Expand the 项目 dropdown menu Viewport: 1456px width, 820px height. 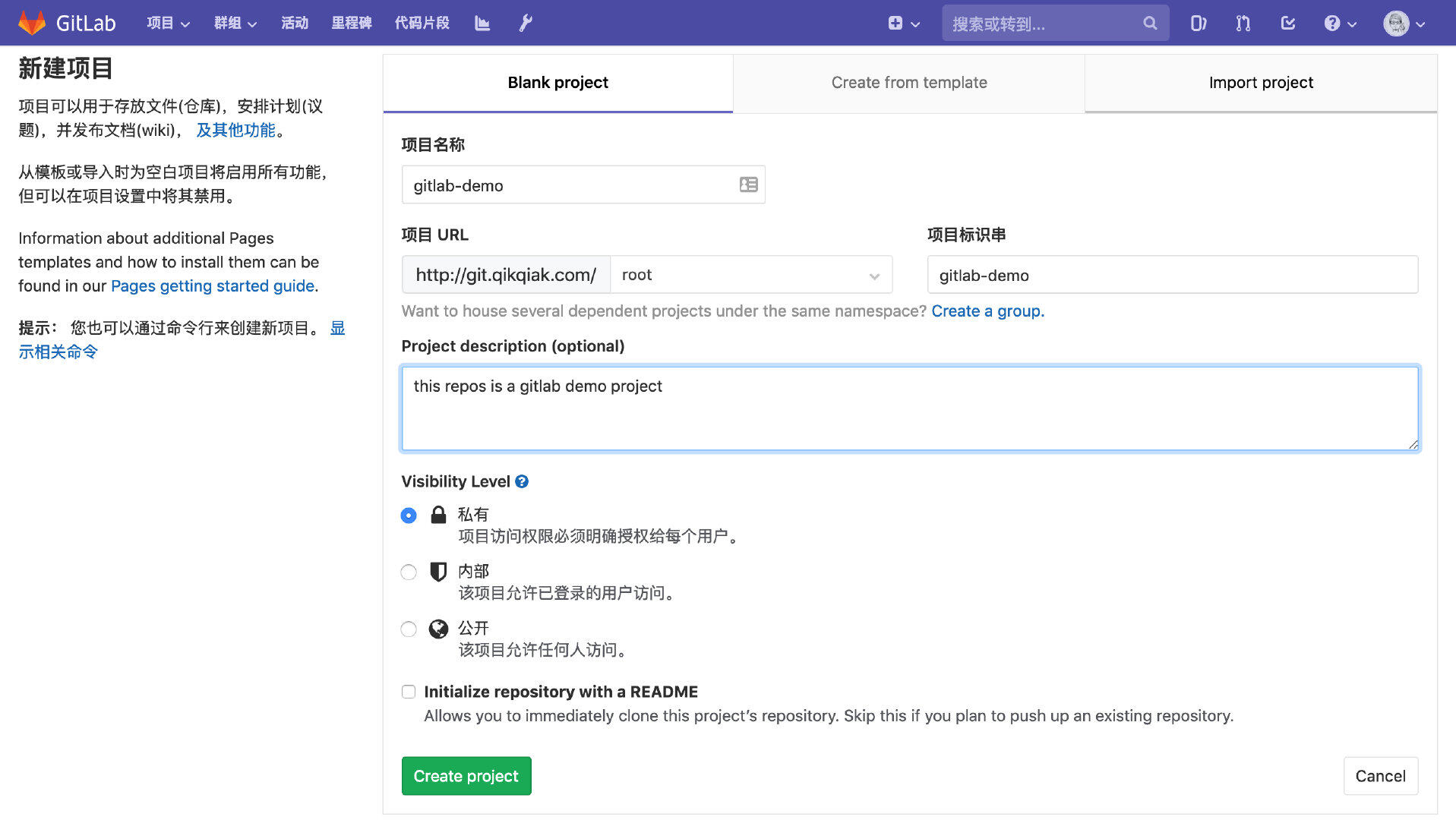click(x=168, y=23)
